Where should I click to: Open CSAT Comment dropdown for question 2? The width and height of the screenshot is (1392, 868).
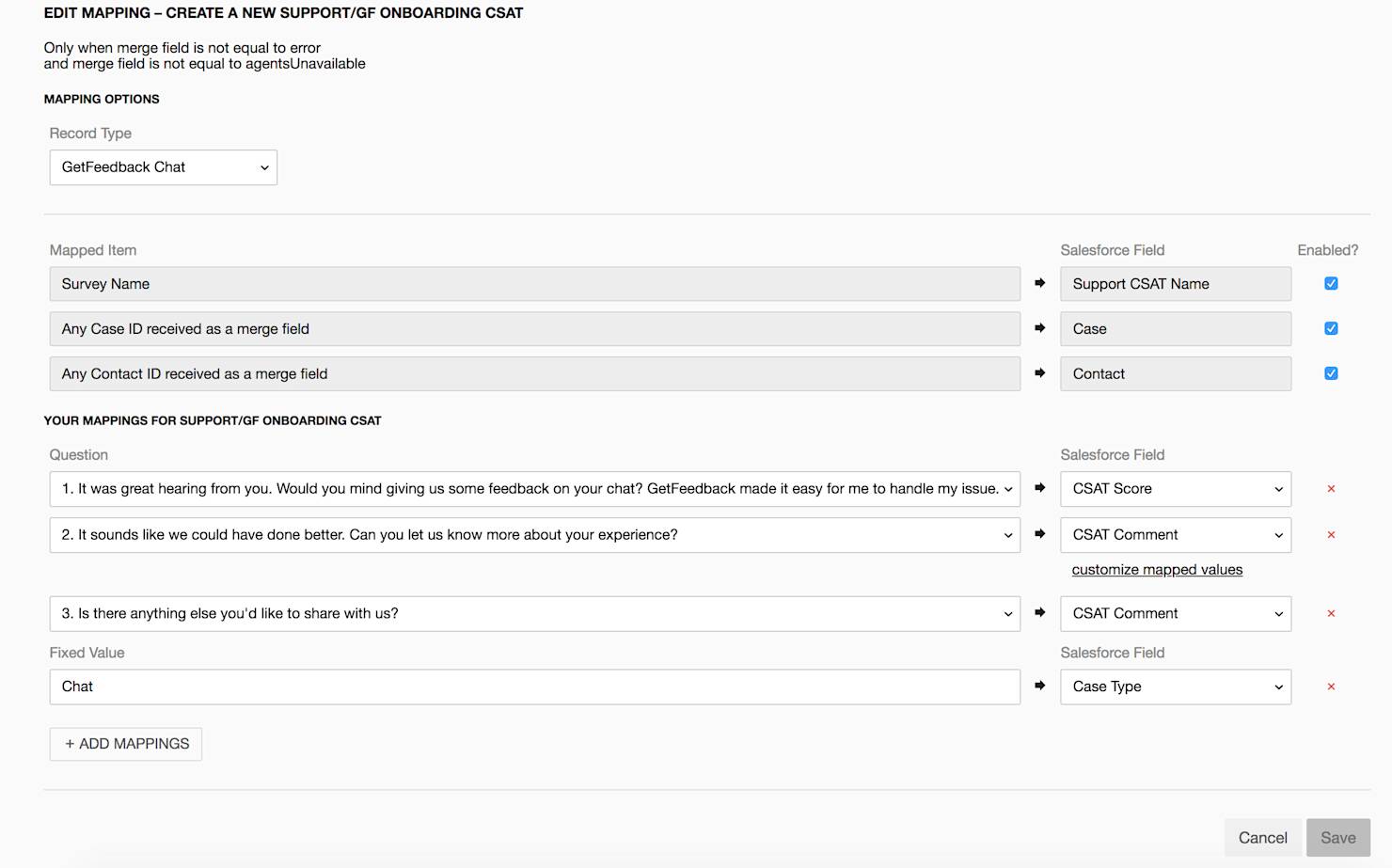pos(1176,535)
